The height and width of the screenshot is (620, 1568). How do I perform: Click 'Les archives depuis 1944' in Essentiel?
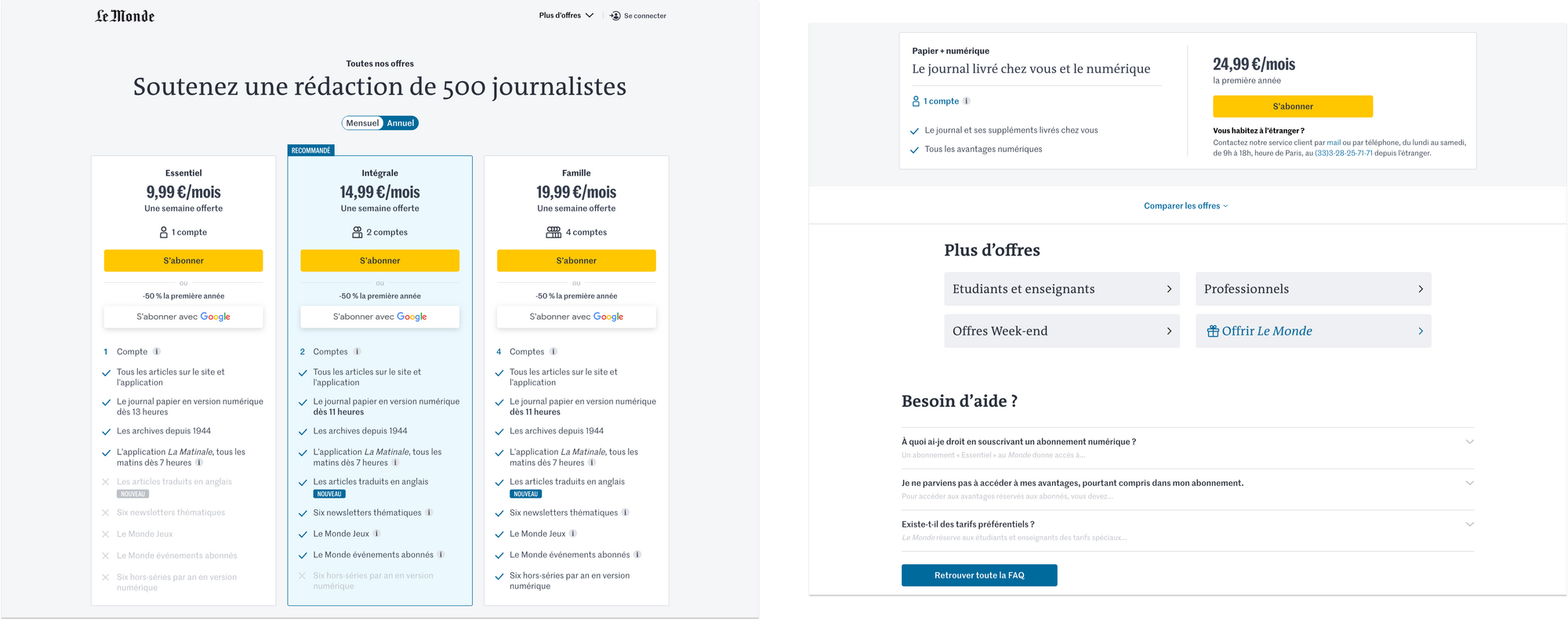click(164, 431)
